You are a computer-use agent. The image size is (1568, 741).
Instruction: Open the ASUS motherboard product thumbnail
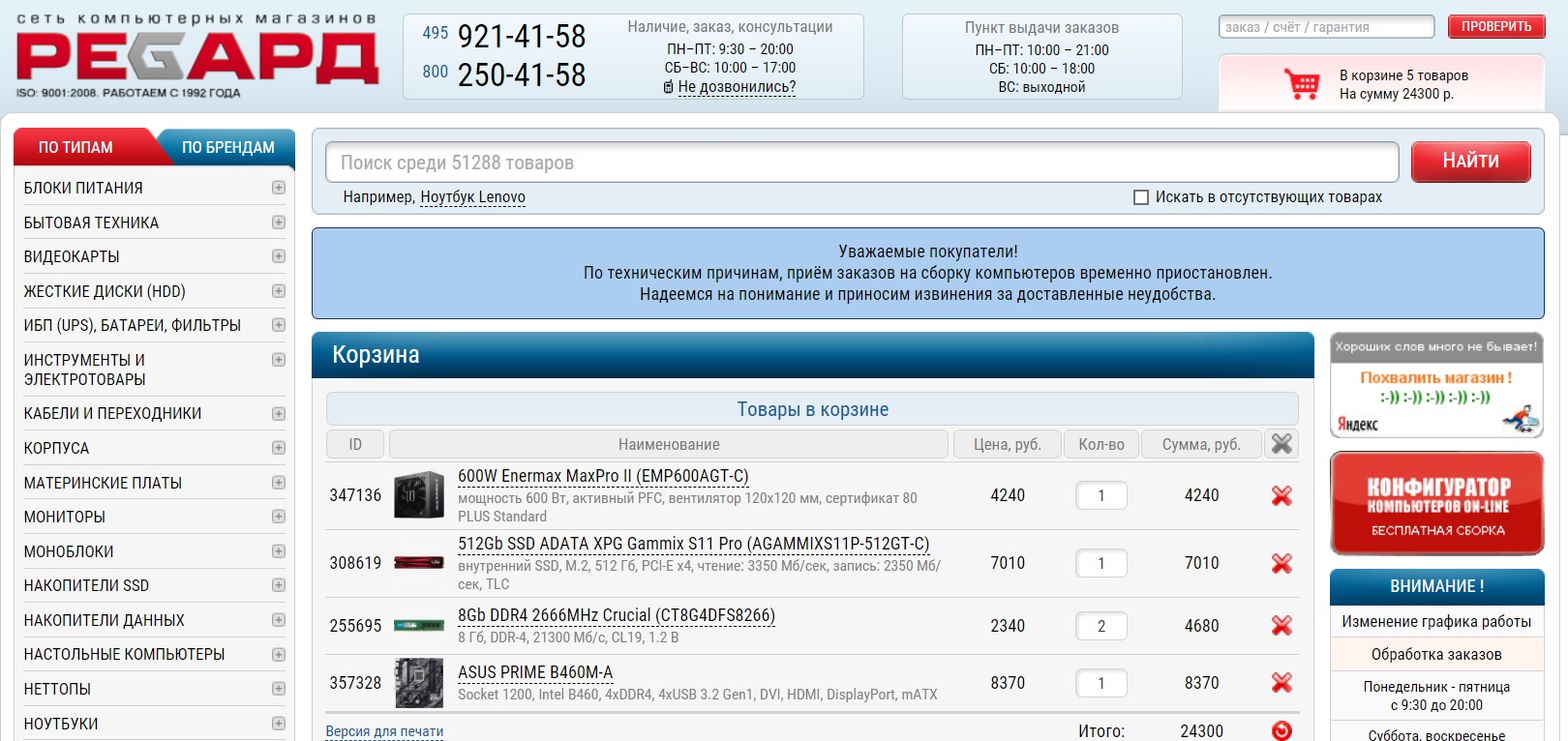pos(419,683)
